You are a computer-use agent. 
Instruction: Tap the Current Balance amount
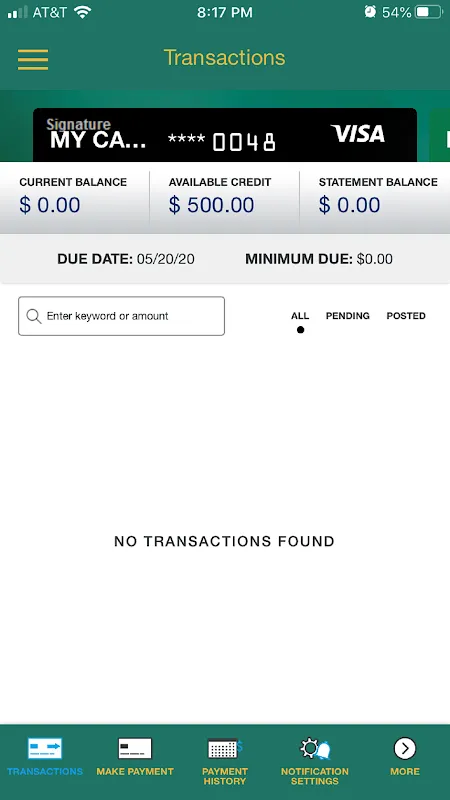click(x=49, y=205)
